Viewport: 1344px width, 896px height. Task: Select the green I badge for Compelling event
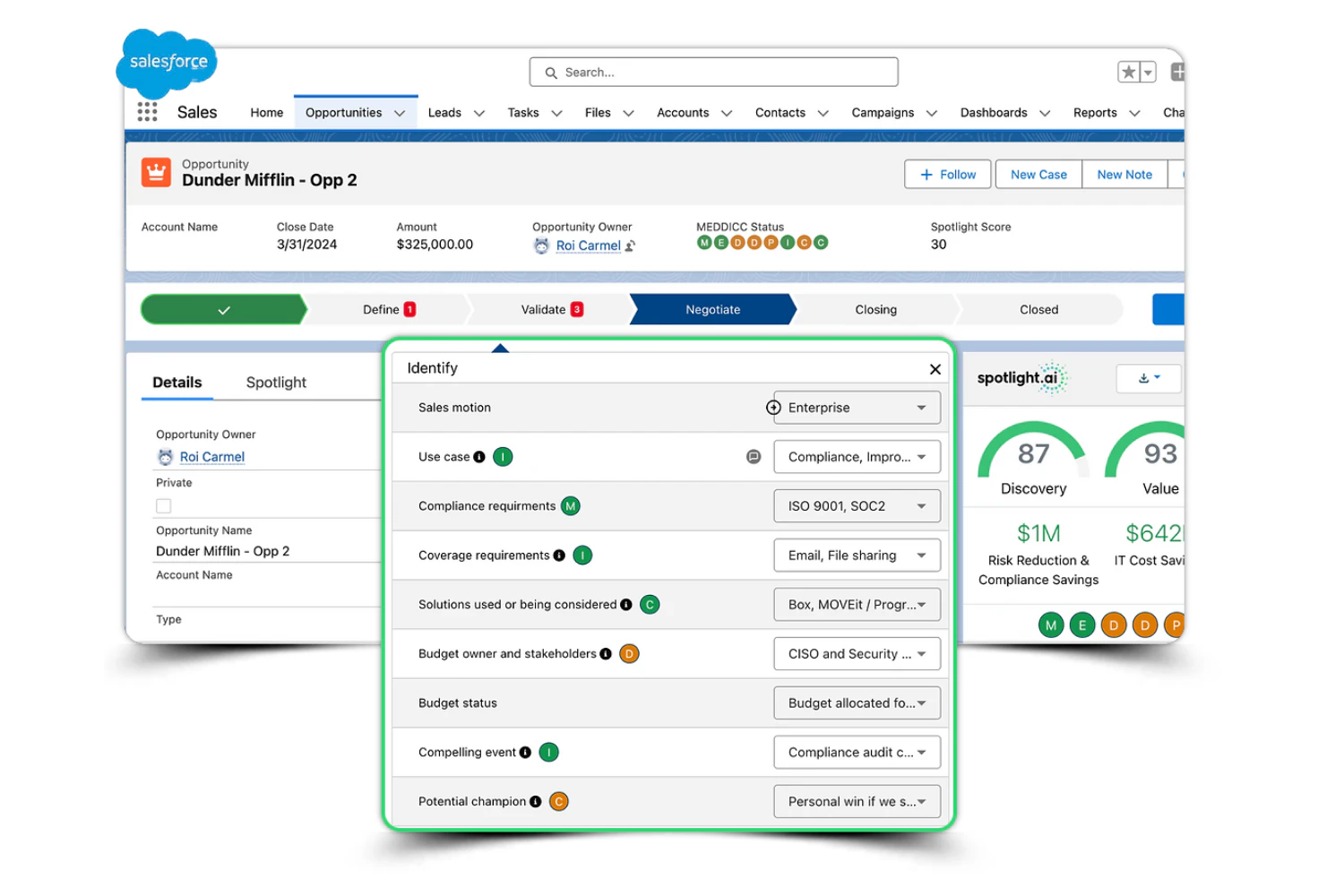[548, 752]
